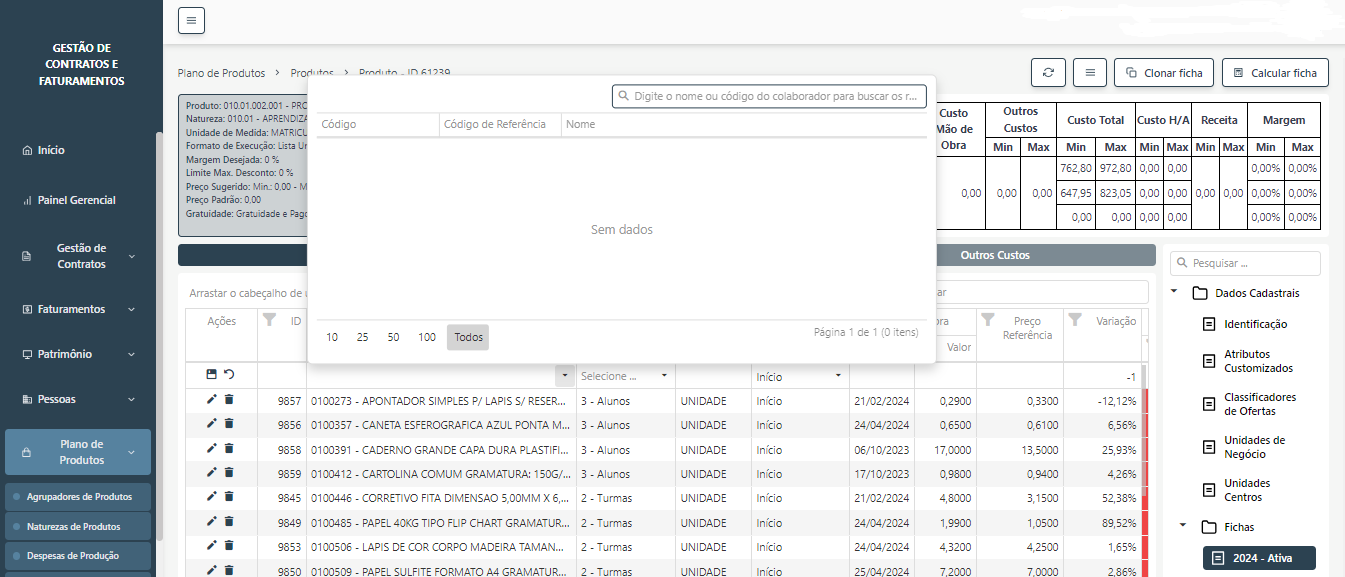Open the 'Selecione ...' dropdown in the new row
Viewport: 1345px width, 577px height.
pyautogui.click(x=624, y=376)
